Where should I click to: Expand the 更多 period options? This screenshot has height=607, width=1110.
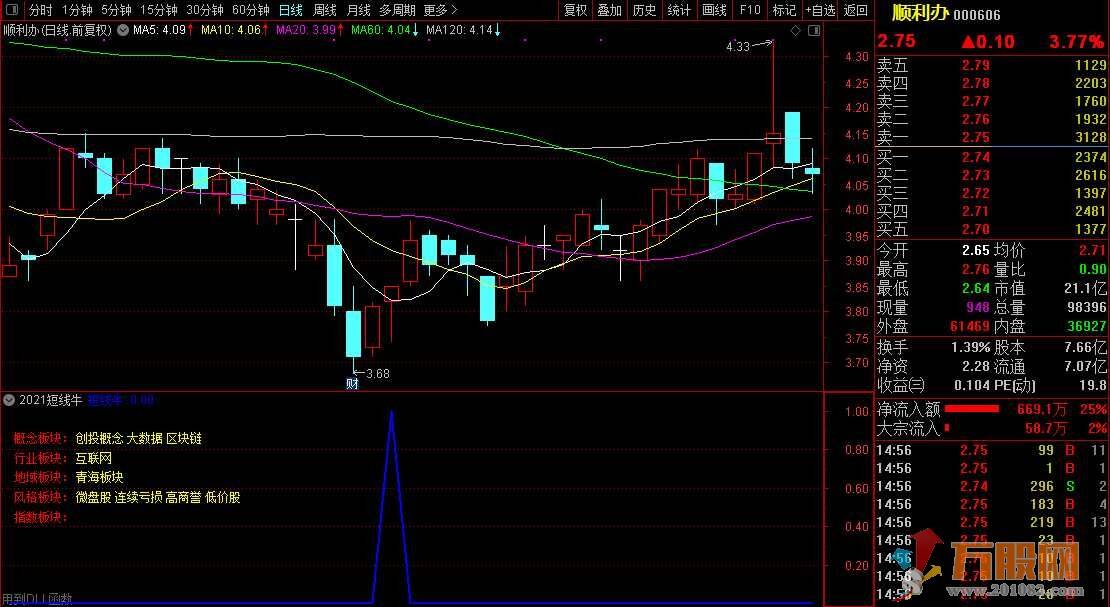click(x=440, y=10)
